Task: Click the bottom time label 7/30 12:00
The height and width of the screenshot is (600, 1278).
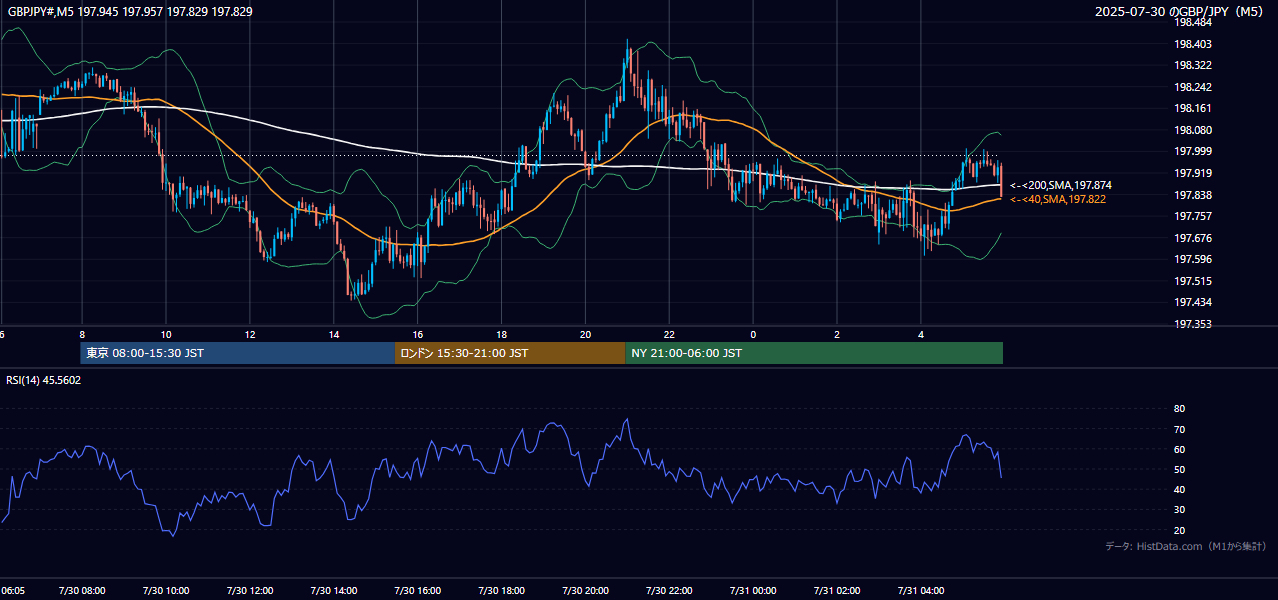Action: tap(250, 591)
